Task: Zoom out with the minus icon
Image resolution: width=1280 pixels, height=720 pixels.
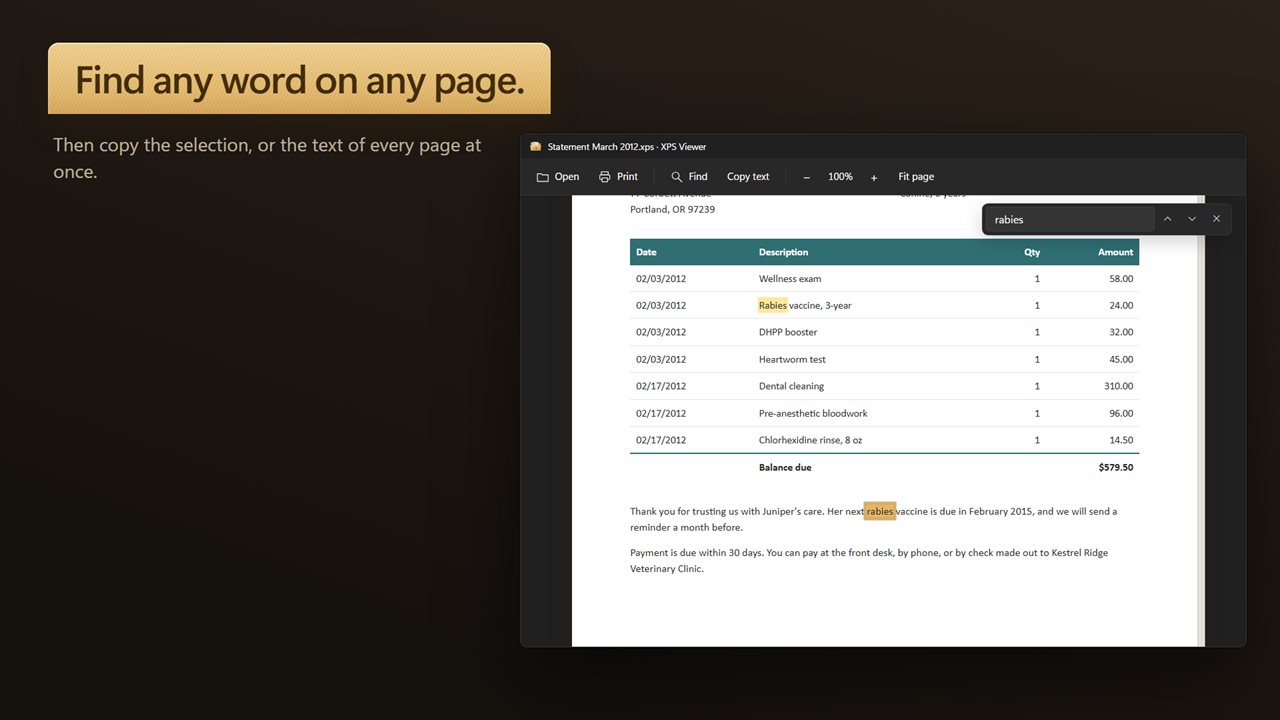Action: coord(807,177)
